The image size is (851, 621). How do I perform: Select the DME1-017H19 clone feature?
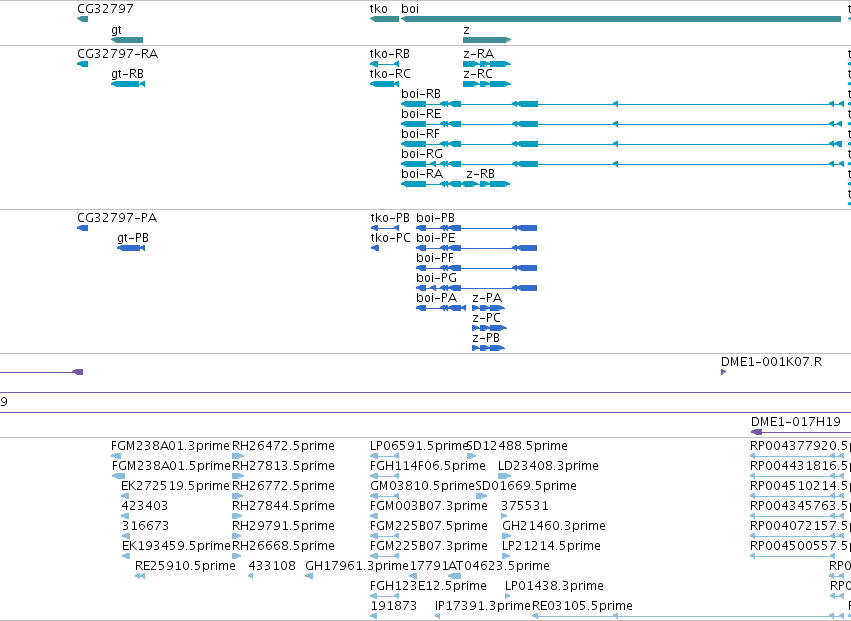[801, 432]
